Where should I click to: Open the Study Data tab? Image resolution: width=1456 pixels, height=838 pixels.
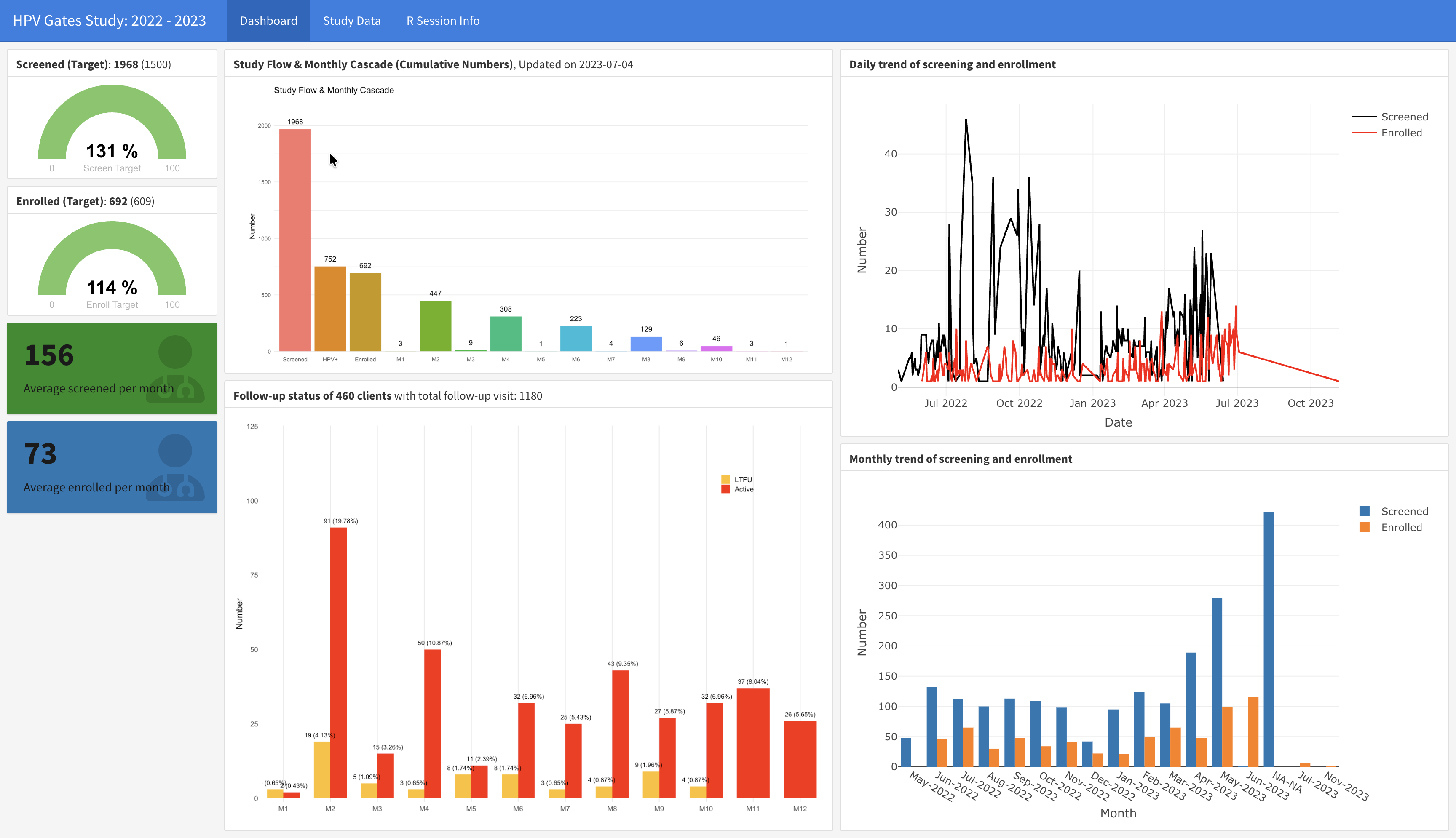351,21
